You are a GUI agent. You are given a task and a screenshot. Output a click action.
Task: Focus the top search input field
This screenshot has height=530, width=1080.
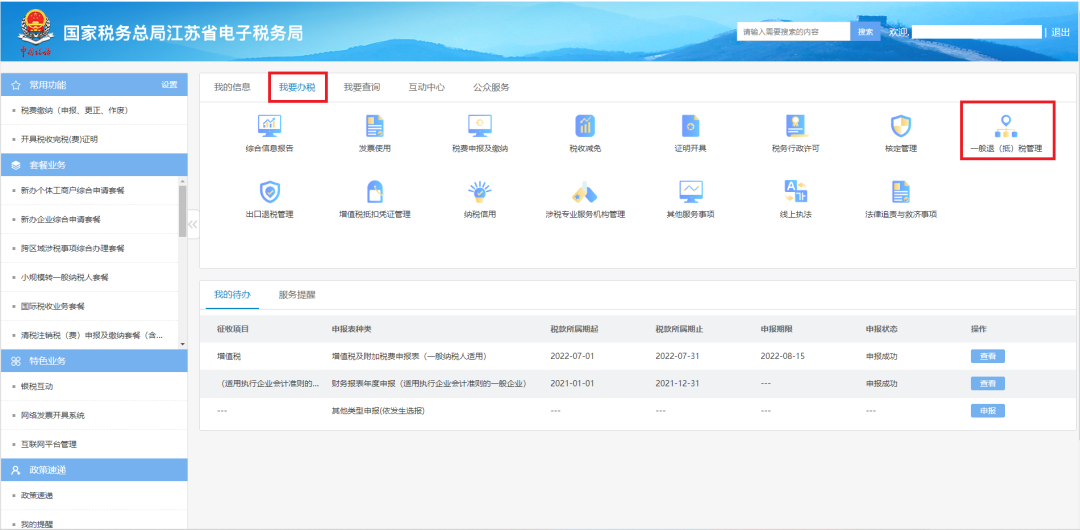click(x=794, y=32)
